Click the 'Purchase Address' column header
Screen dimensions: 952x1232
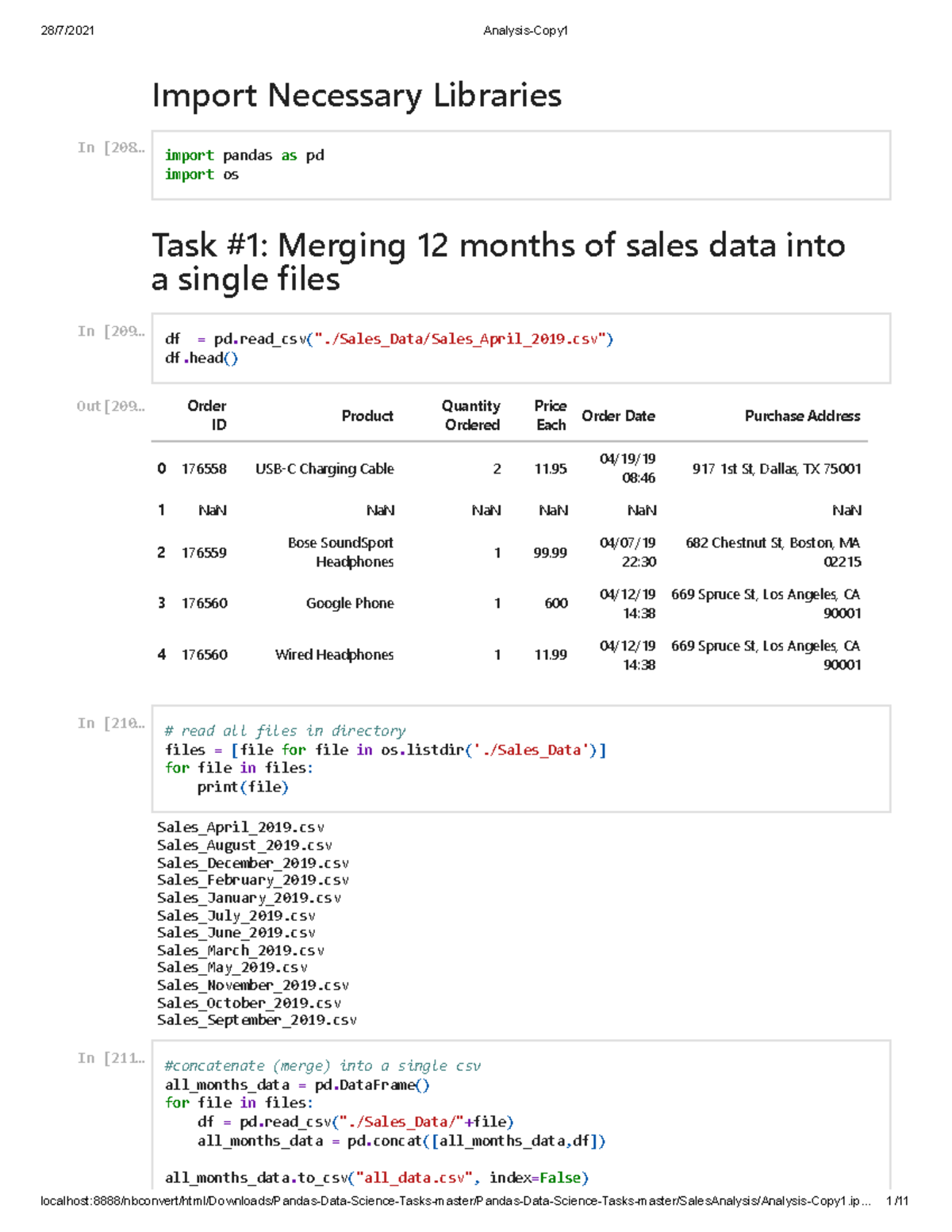(802, 416)
